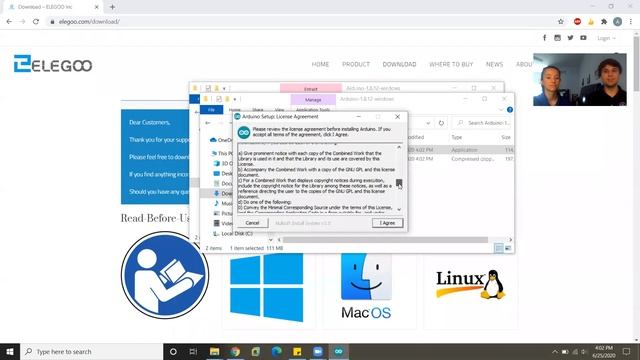Switch Explorer to large icons view
This screenshot has height=360, width=640.
pyautogui.click(x=508, y=248)
